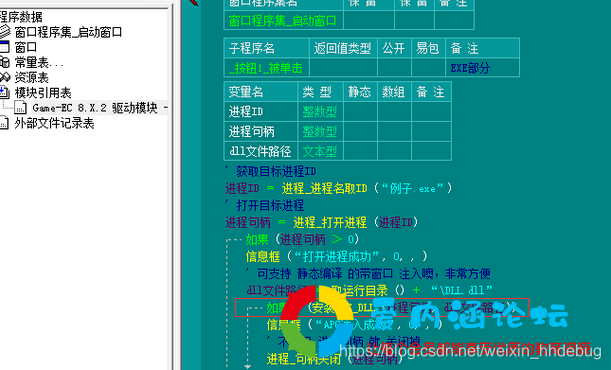Click the 窗口程序集_启动窗口 tree icon
The image size is (611, 370).
5,32
